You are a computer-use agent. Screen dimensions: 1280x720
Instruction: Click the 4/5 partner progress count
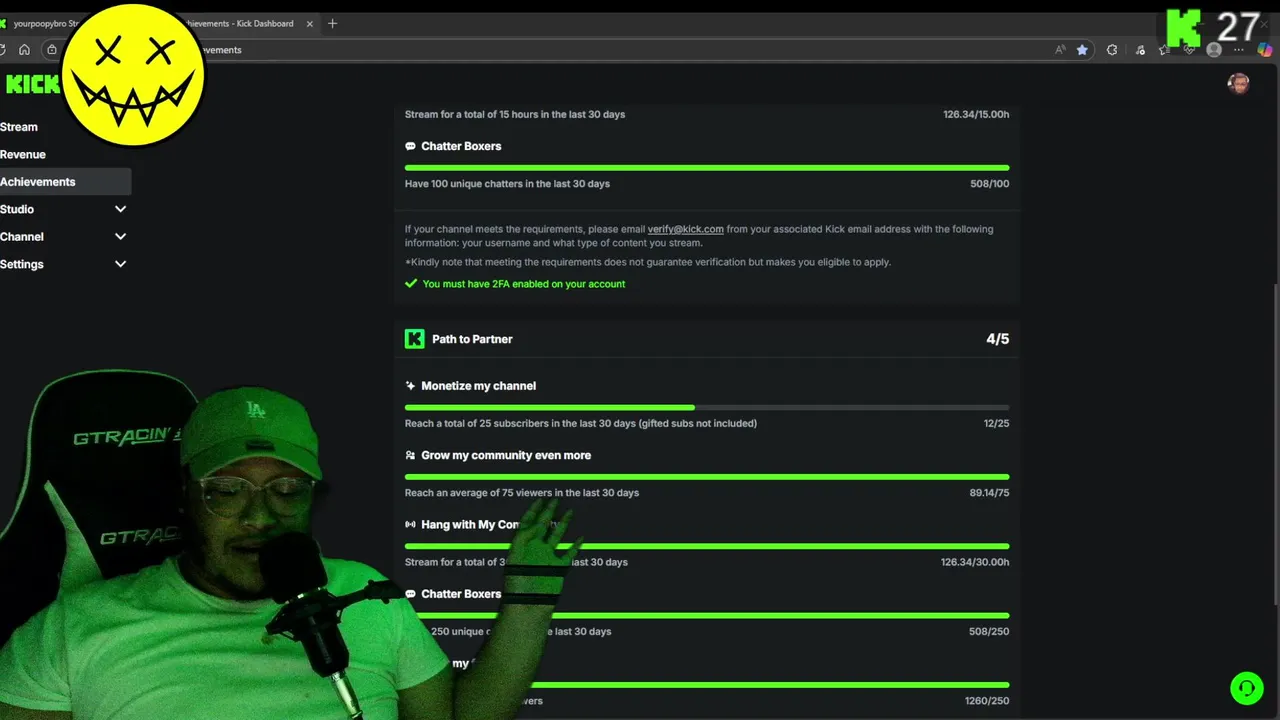click(x=997, y=339)
